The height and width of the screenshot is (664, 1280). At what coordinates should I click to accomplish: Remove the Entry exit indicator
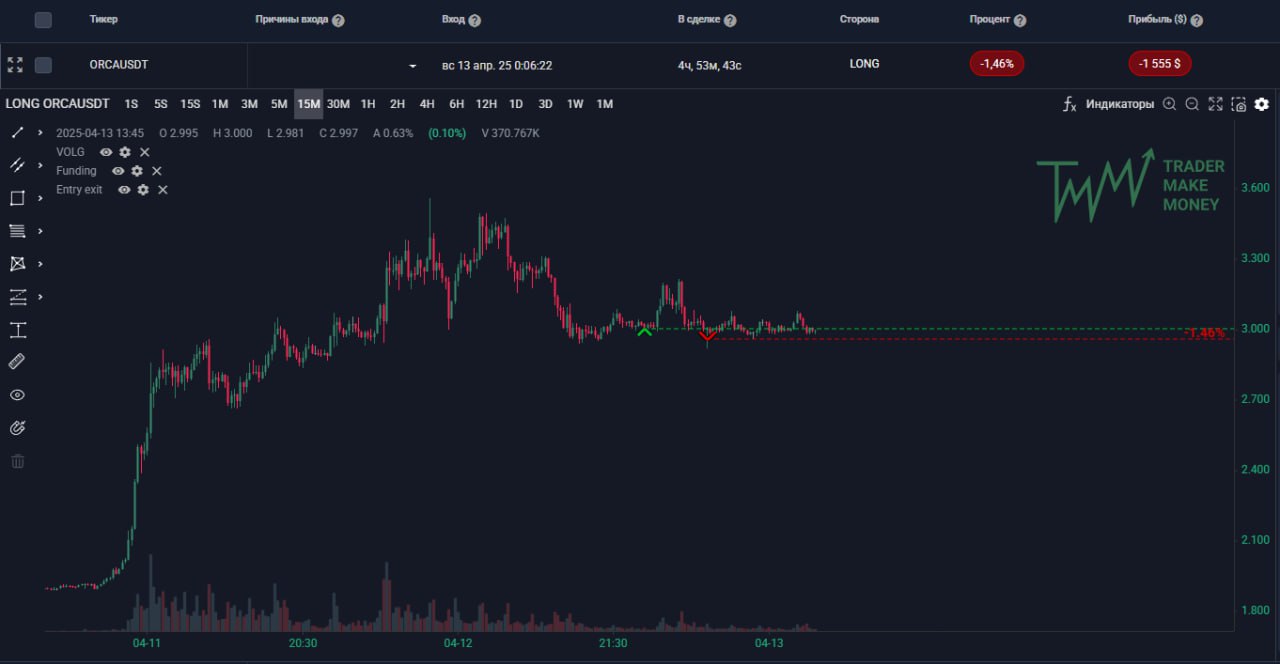click(x=163, y=190)
